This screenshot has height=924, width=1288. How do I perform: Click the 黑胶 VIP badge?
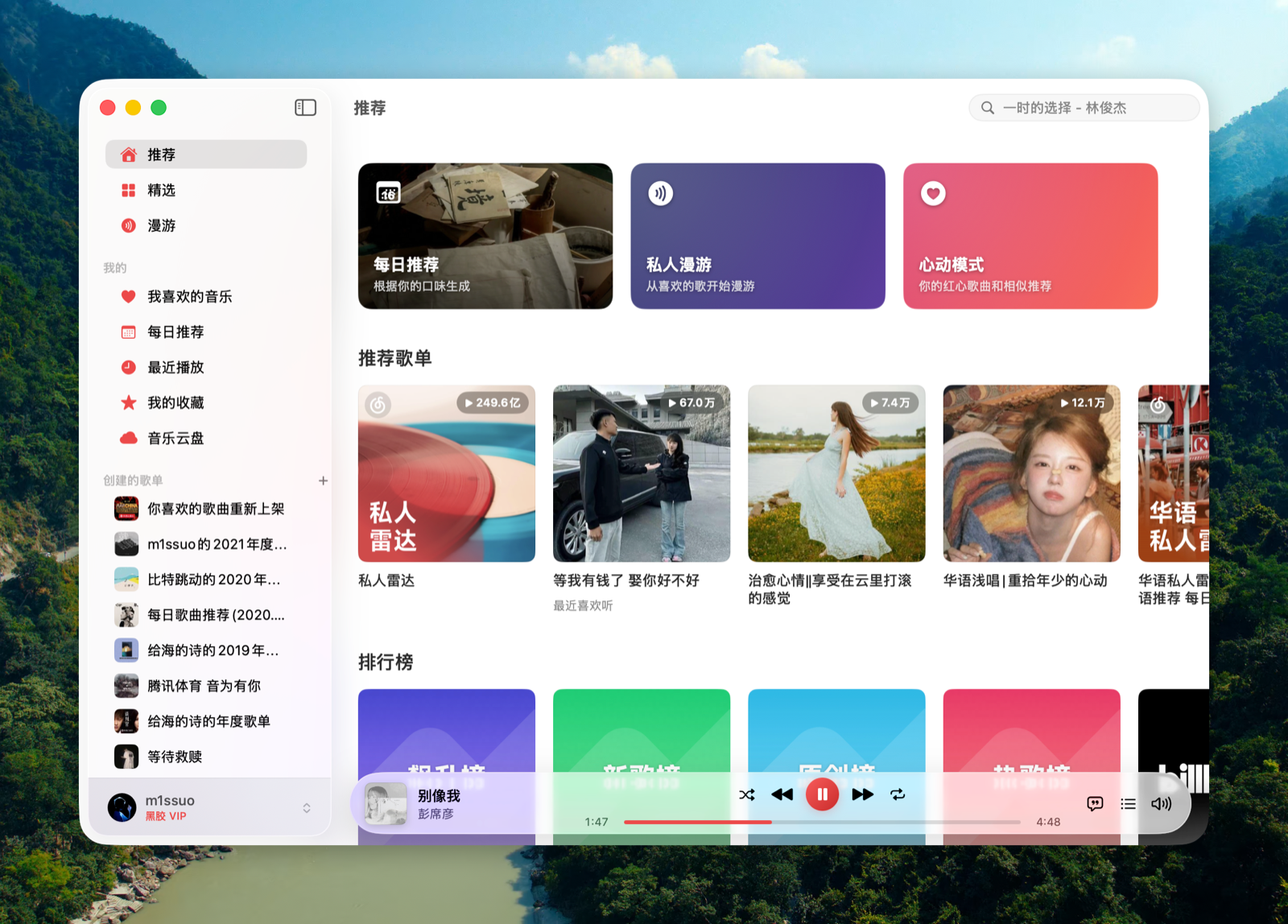166,816
